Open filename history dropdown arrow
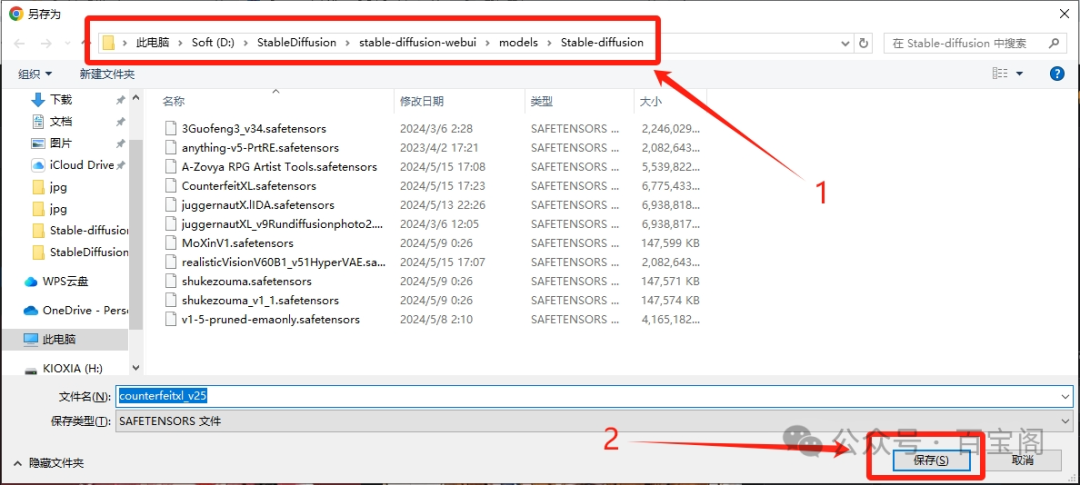Viewport: 1080px width, 485px height. 1066,396
